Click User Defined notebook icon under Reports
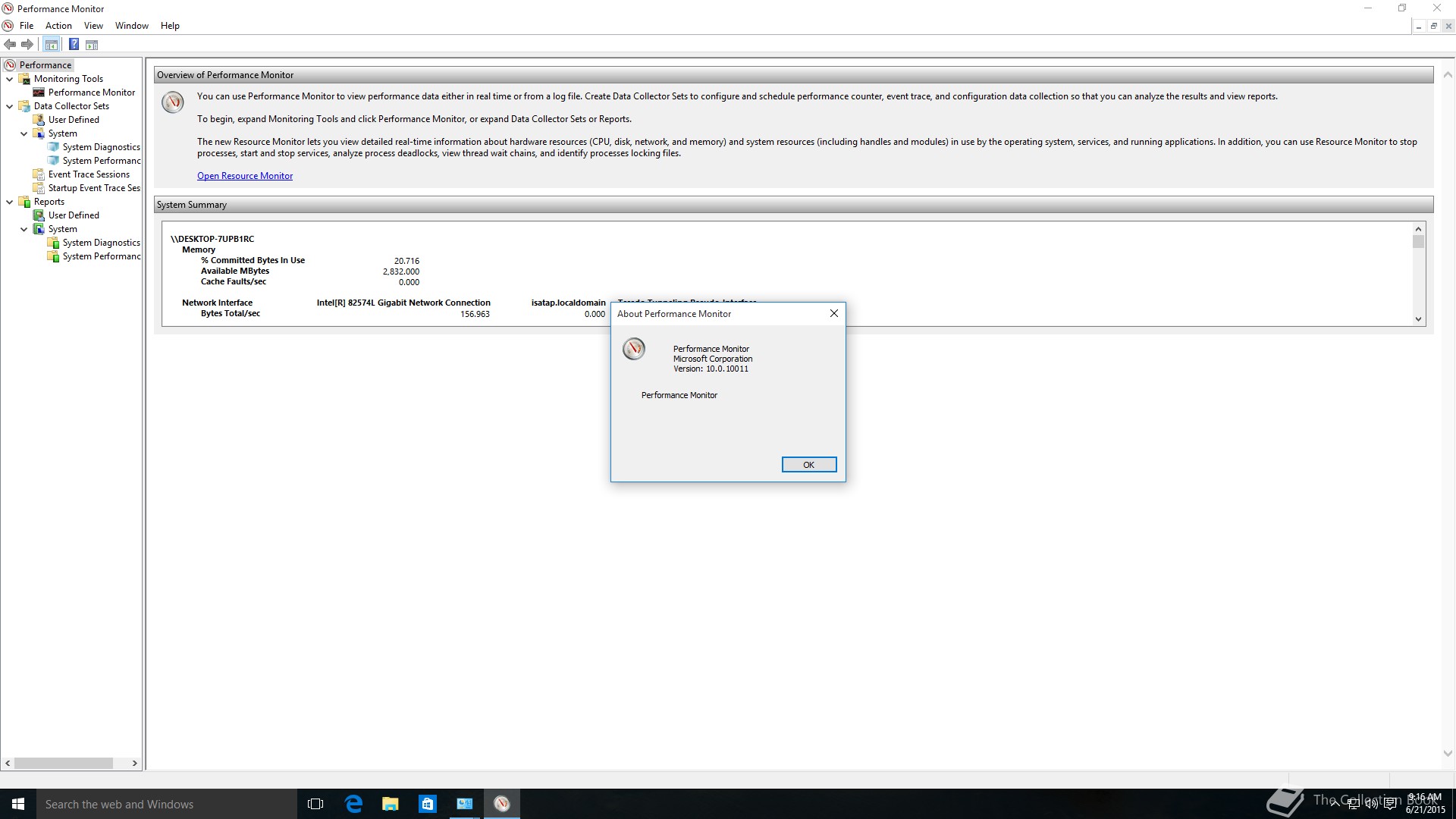 [x=39, y=215]
